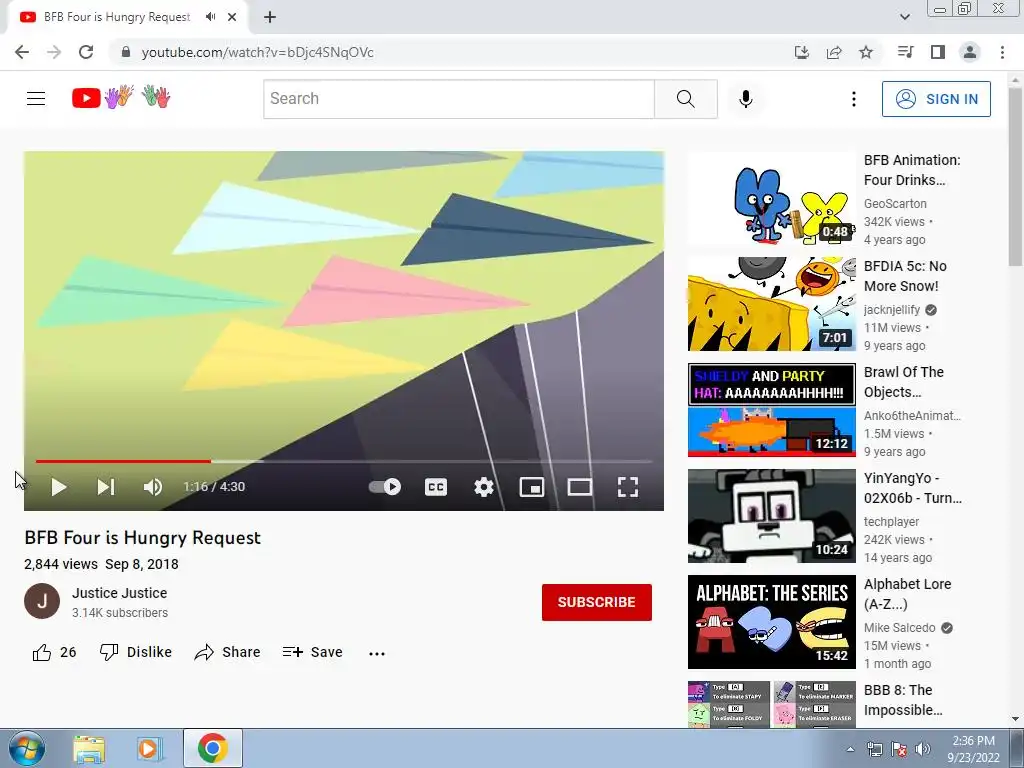The width and height of the screenshot is (1024, 768).
Task: Save video to a playlist
Action: pos(312,652)
